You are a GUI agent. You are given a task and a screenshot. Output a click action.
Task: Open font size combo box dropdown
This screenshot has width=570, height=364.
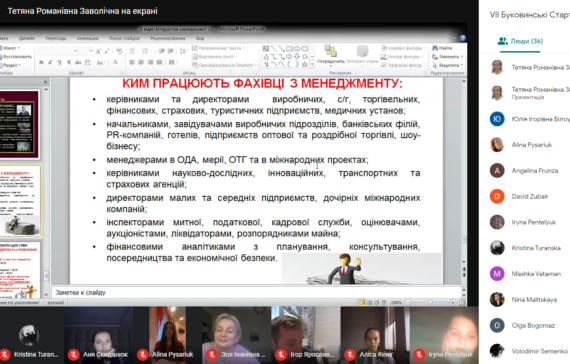91,51
